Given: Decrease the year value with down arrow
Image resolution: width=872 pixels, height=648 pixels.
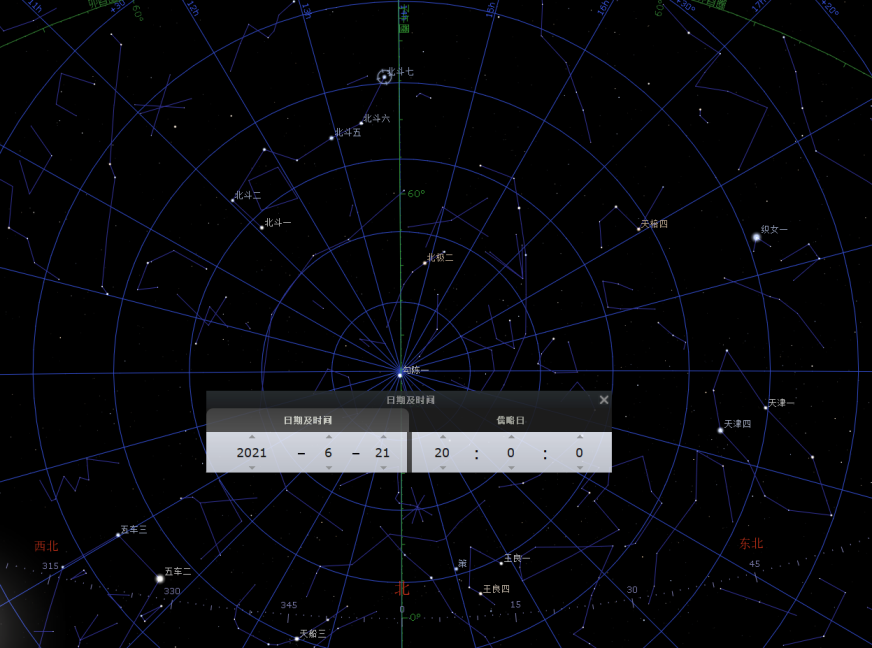Looking at the screenshot, I should (x=252, y=467).
